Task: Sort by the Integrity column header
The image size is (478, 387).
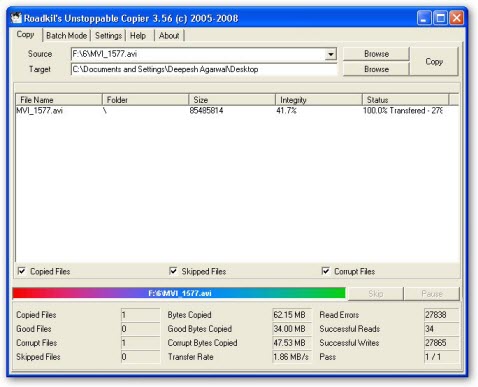Action: [x=319, y=100]
